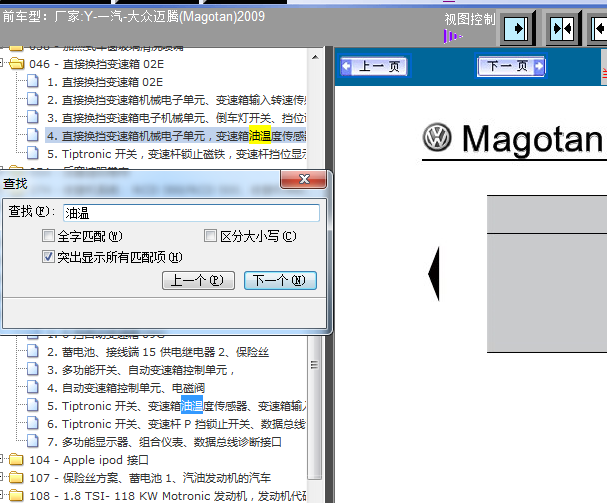The image size is (607, 503).
Task: Click page icon of 2. 变速箱输入转速 item
Action: pos(33,99)
